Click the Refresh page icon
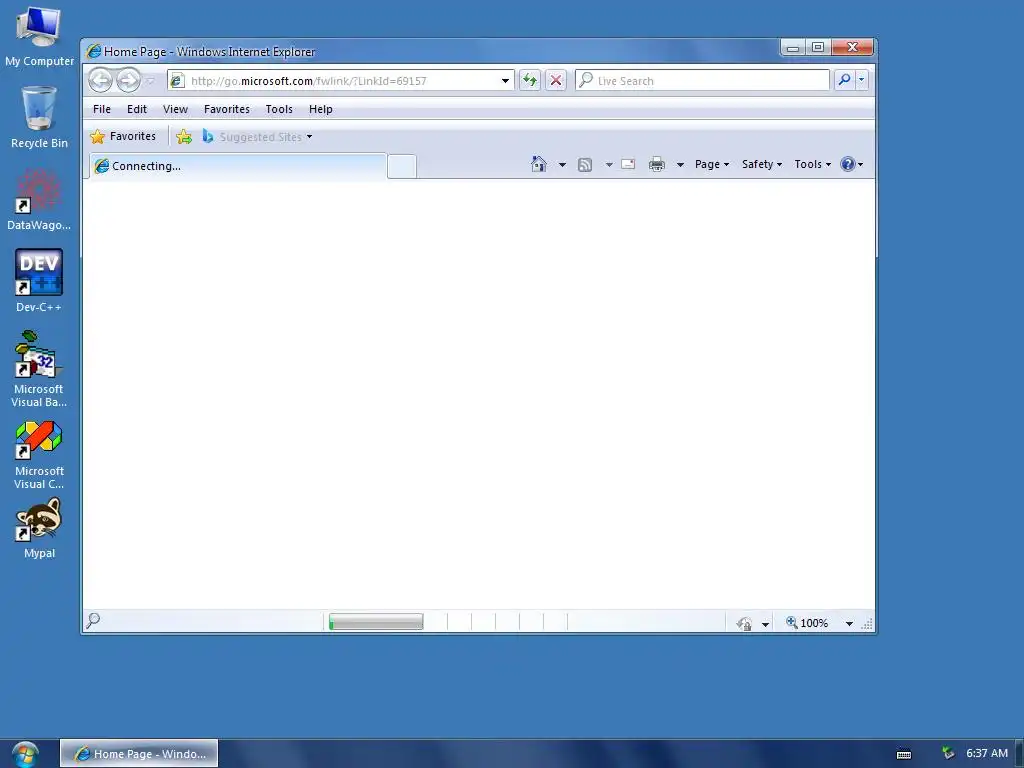The width and height of the screenshot is (1024, 768). point(530,80)
